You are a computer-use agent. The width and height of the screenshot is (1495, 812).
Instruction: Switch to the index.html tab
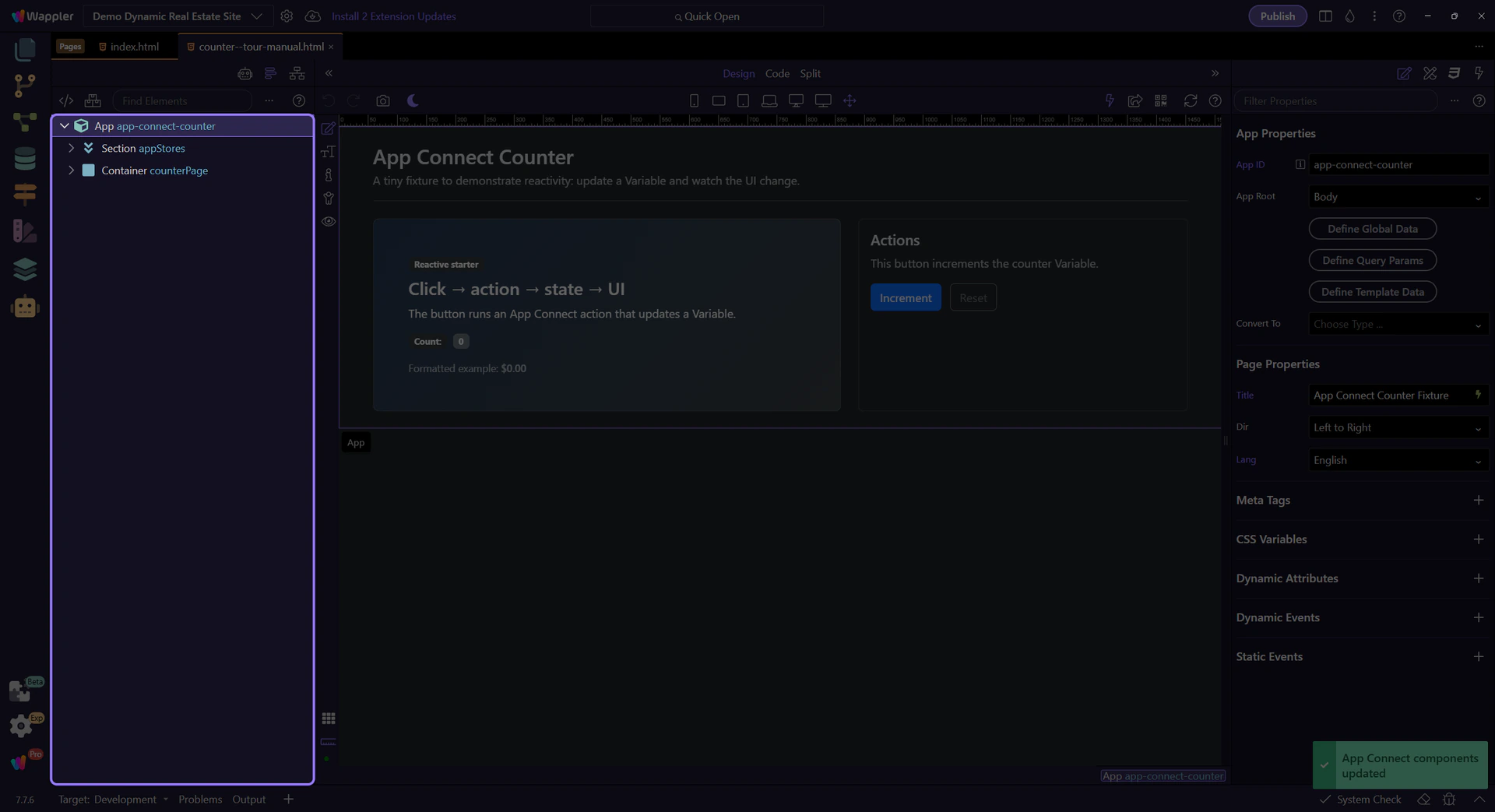134,47
